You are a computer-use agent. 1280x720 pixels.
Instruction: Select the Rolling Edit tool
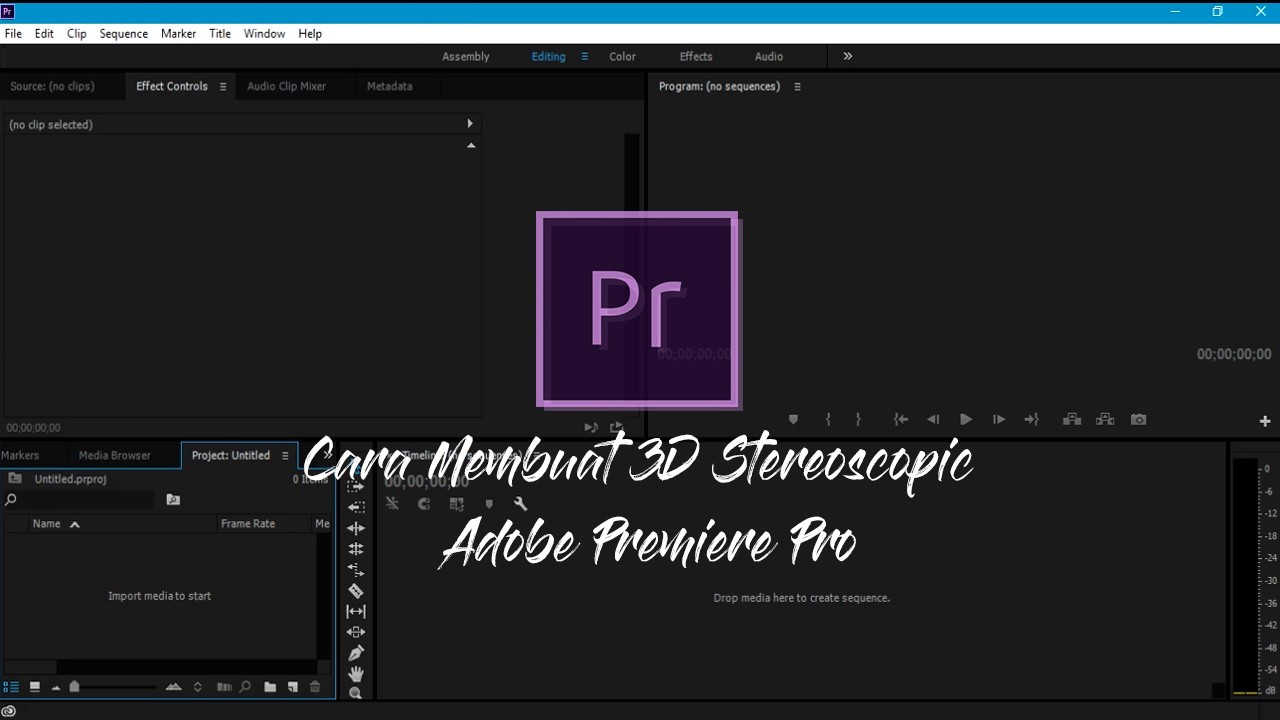(x=356, y=549)
